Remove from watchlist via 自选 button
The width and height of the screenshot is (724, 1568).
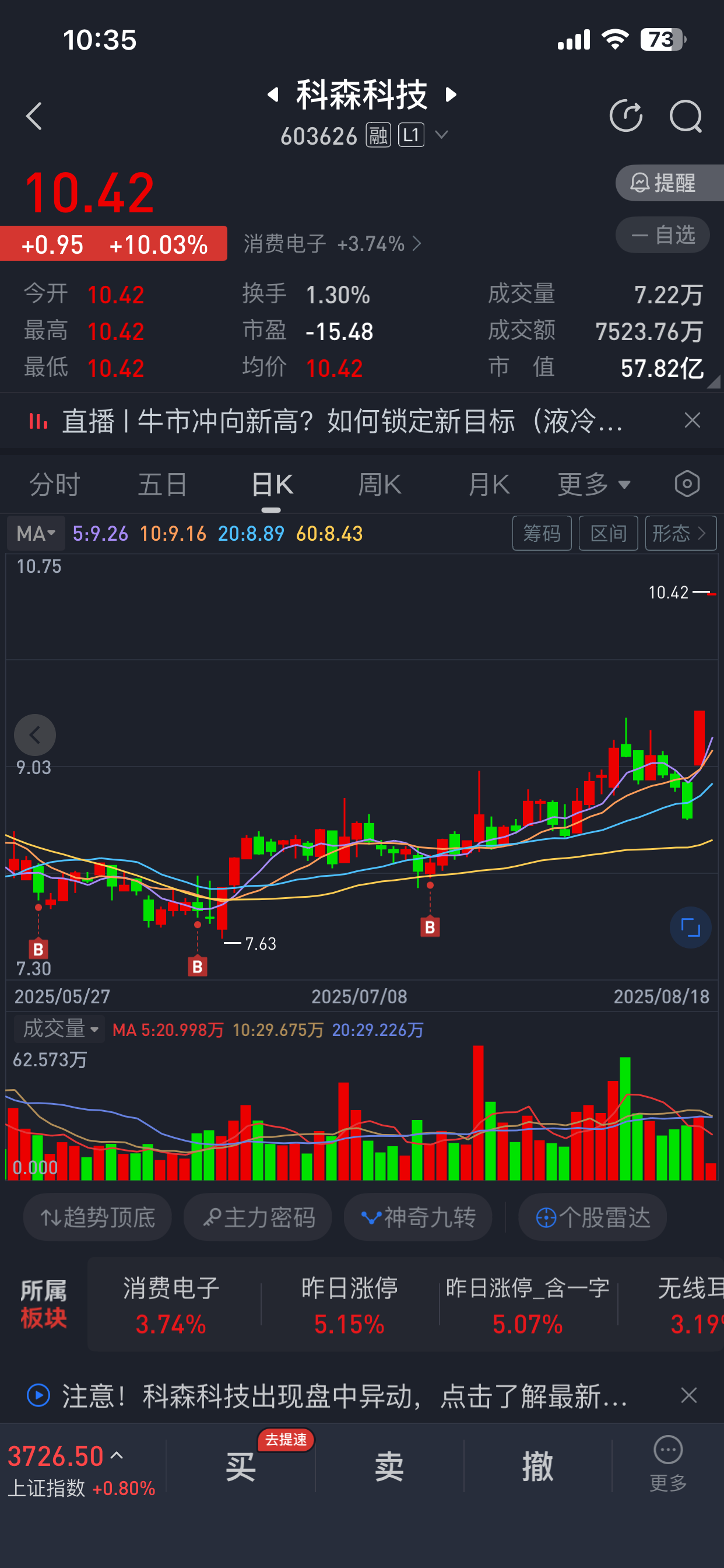[663, 235]
